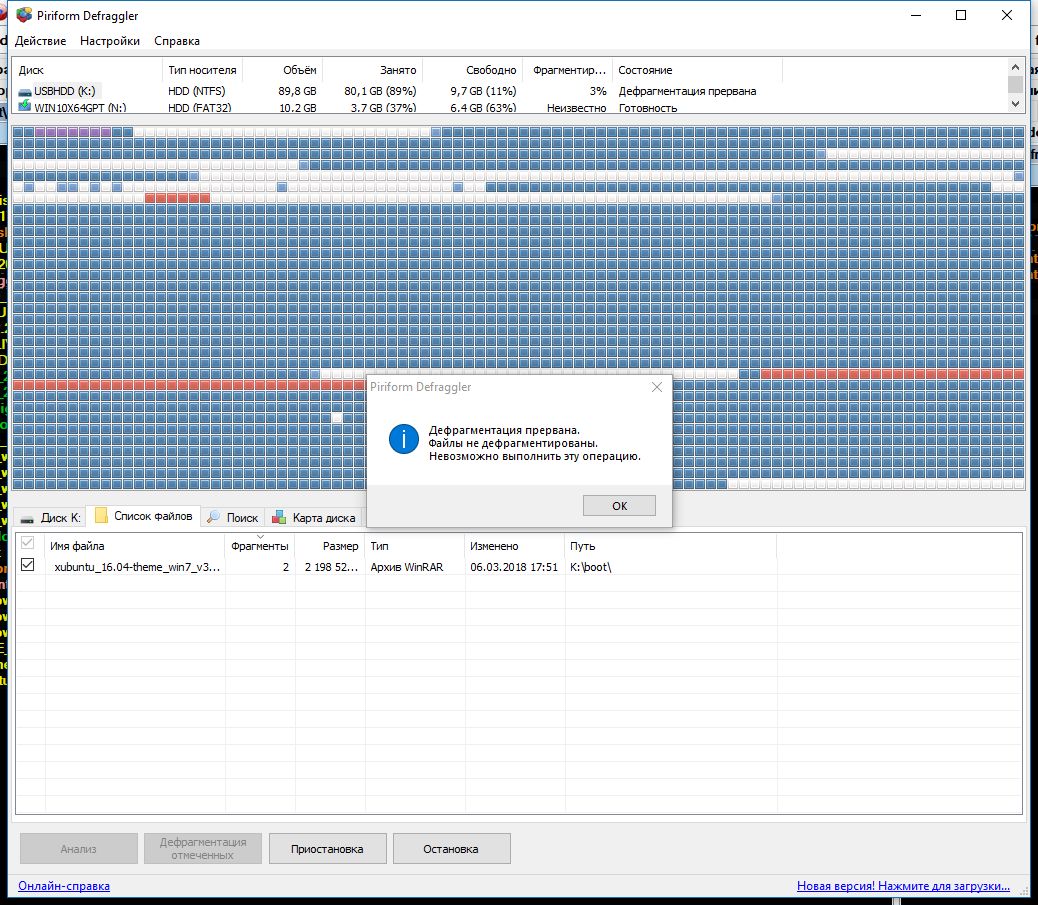
Task: Click the Состояние column header
Action: click(697, 70)
